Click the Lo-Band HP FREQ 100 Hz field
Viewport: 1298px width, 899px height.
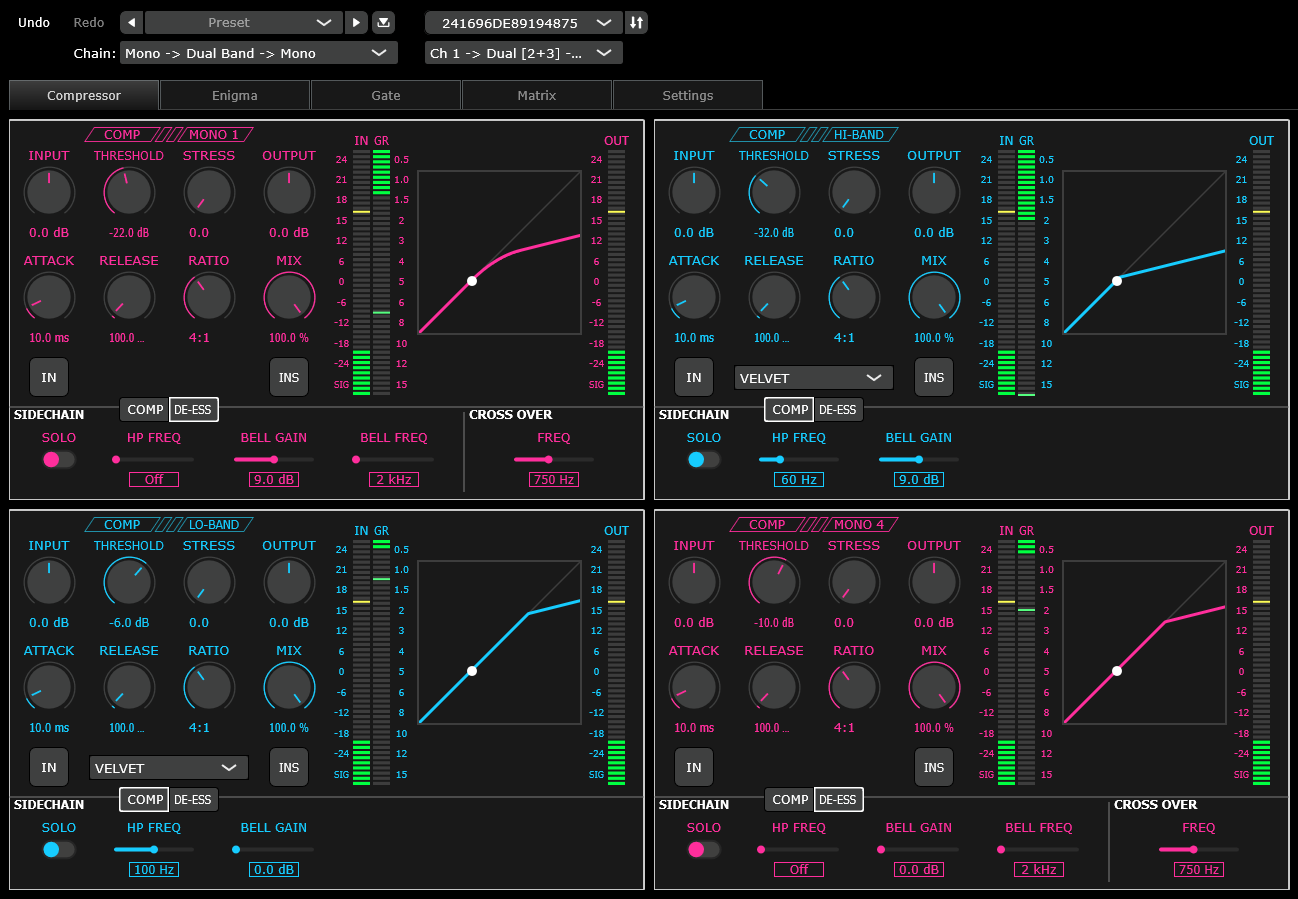click(154, 870)
